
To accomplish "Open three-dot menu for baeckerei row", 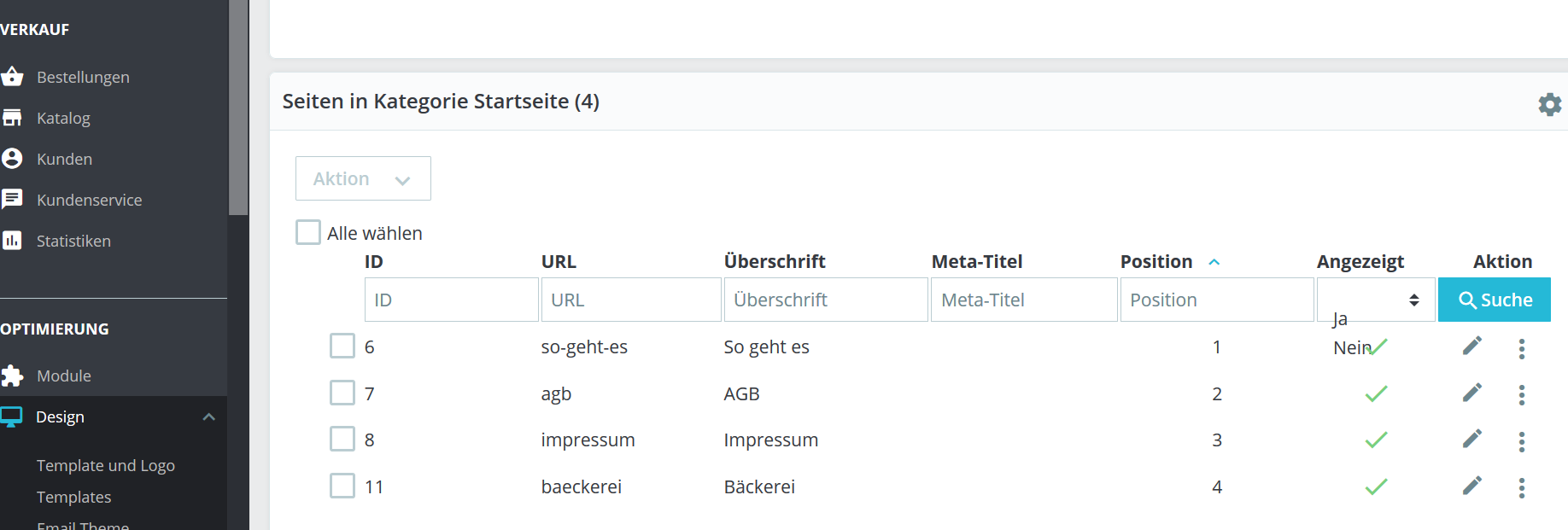I will click(1521, 487).
